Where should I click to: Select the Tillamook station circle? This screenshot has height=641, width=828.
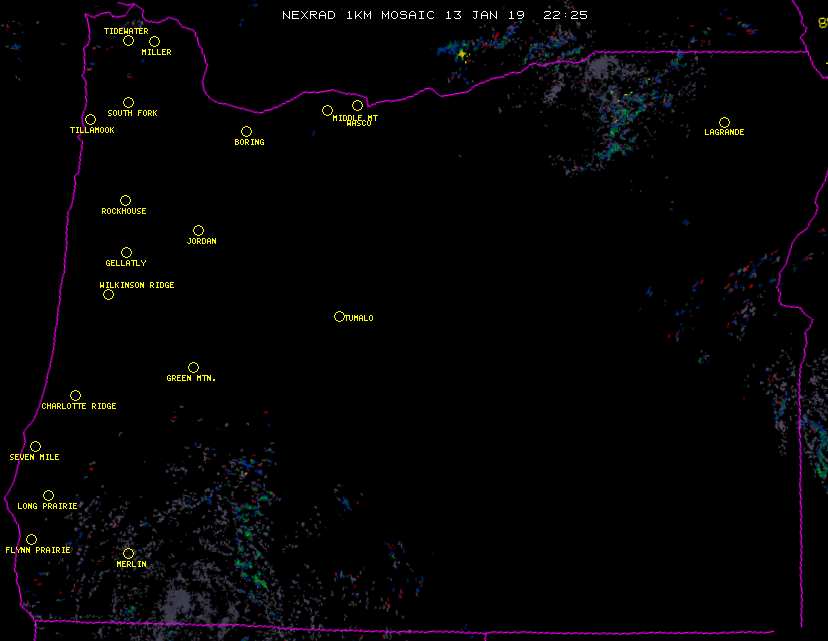click(90, 120)
